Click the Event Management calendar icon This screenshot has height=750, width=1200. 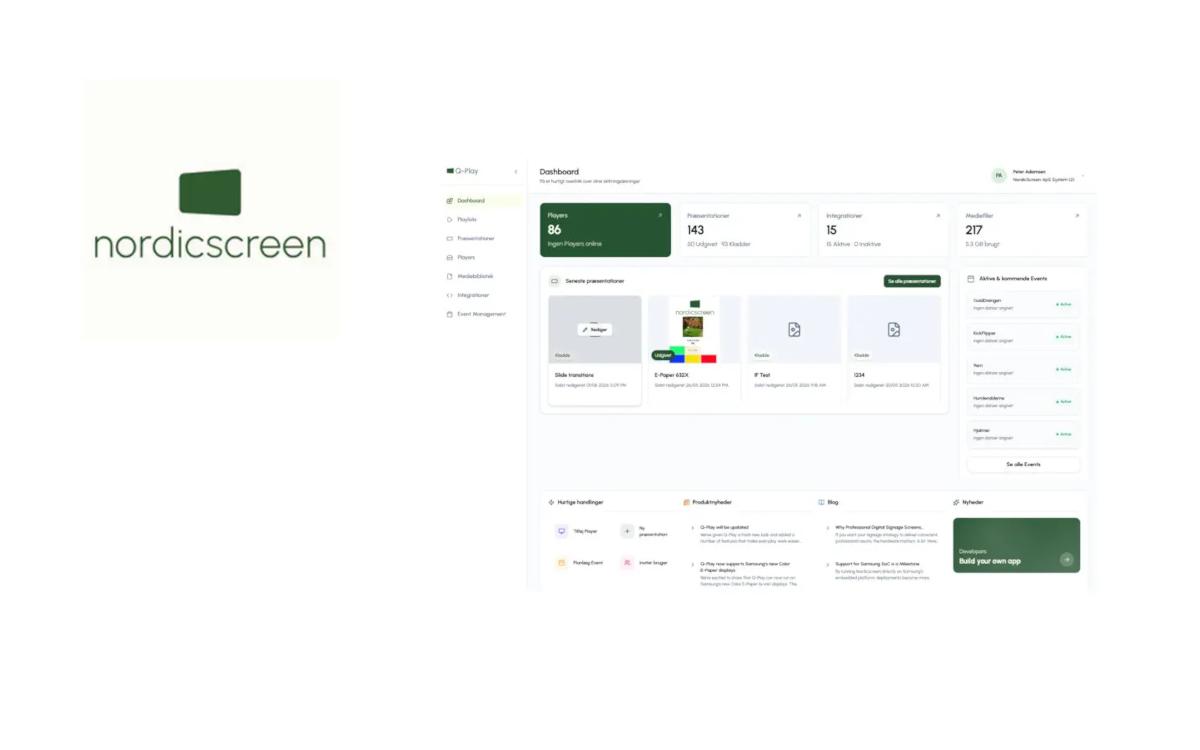coord(450,314)
